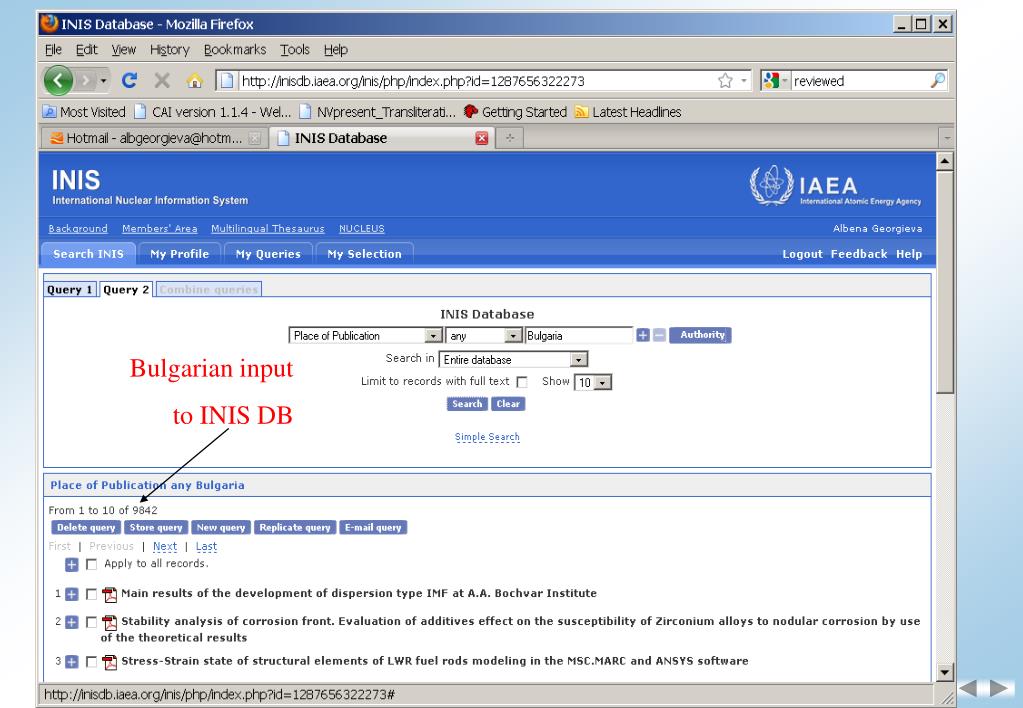The image size is (1023, 708).
Task: Open the Tools menu
Action: tap(295, 50)
